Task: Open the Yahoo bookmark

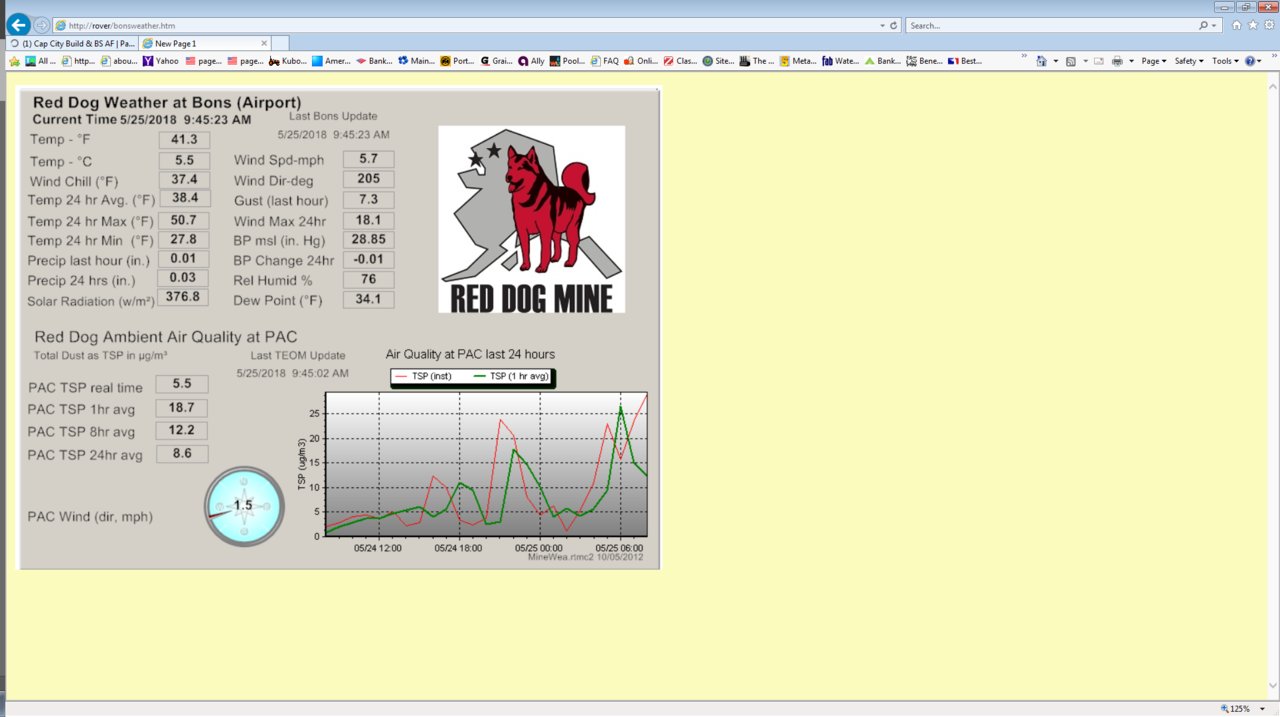Action: tap(160, 61)
